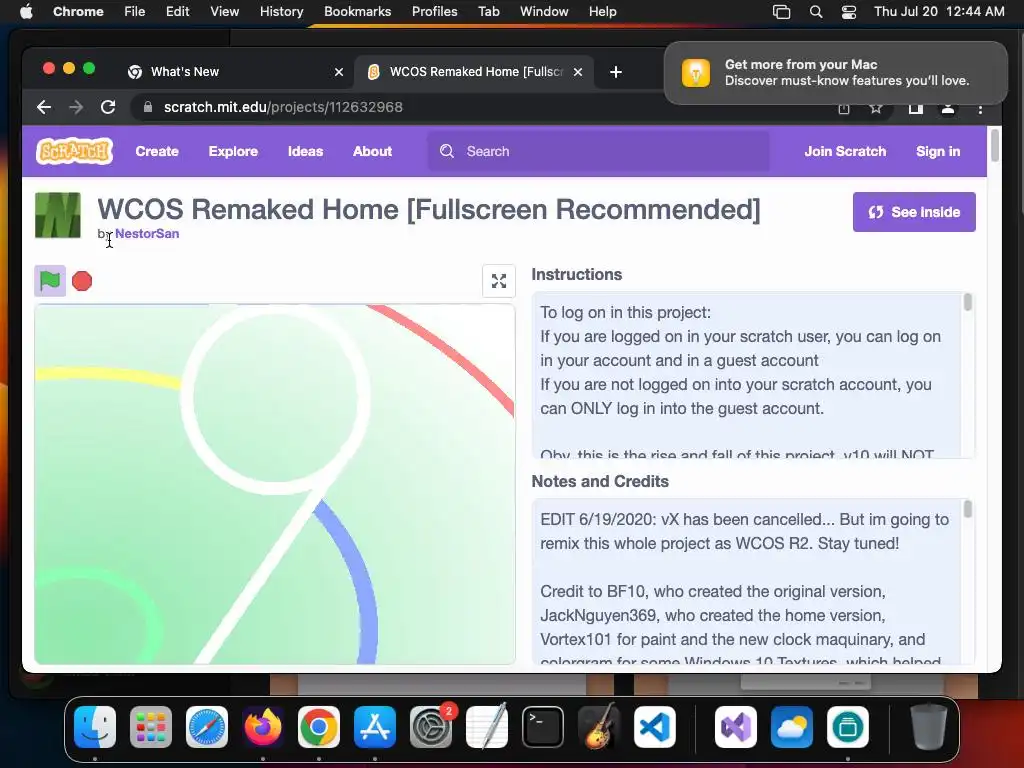Open System Settings from the Dock
Viewport: 1024px width, 768px height.
[x=431, y=727]
